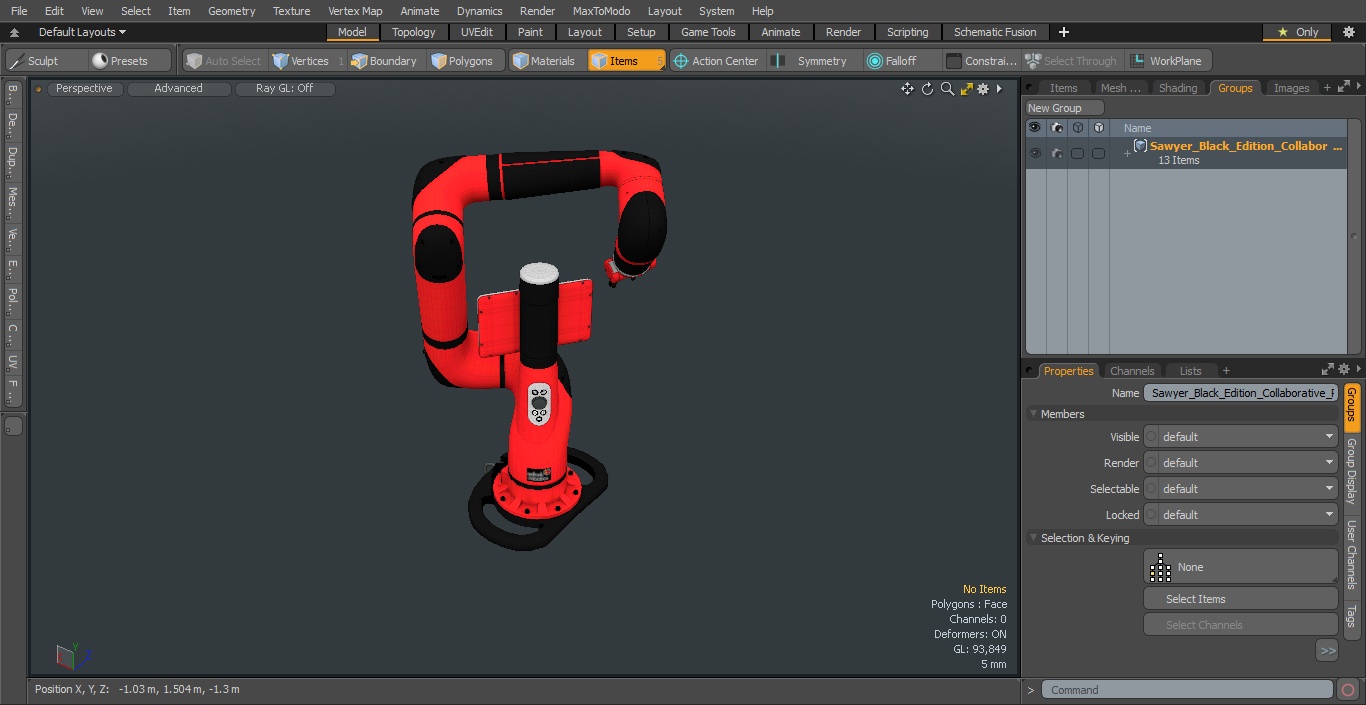The image size is (1366, 705).
Task: Click the camera render column header
Action: tap(1057, 128)
